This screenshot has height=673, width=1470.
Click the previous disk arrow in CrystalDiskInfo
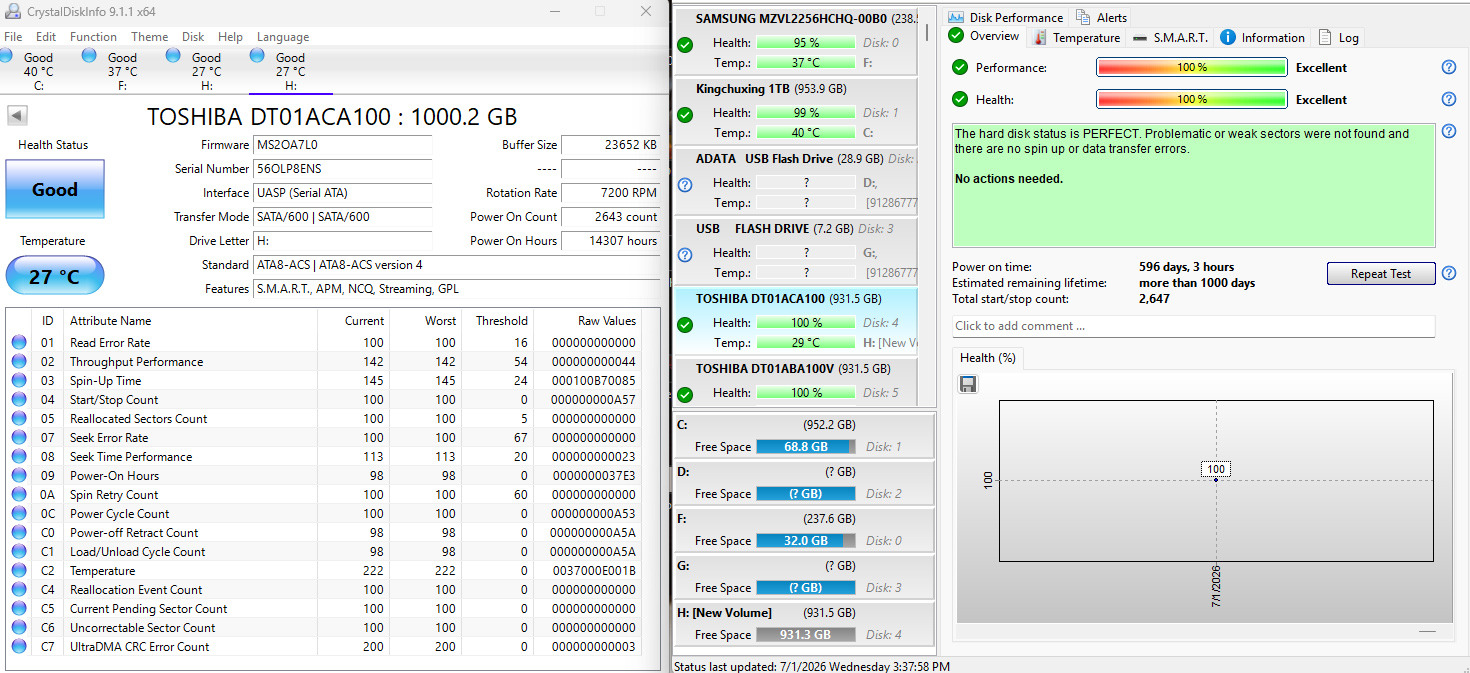(x=17, y=115)
